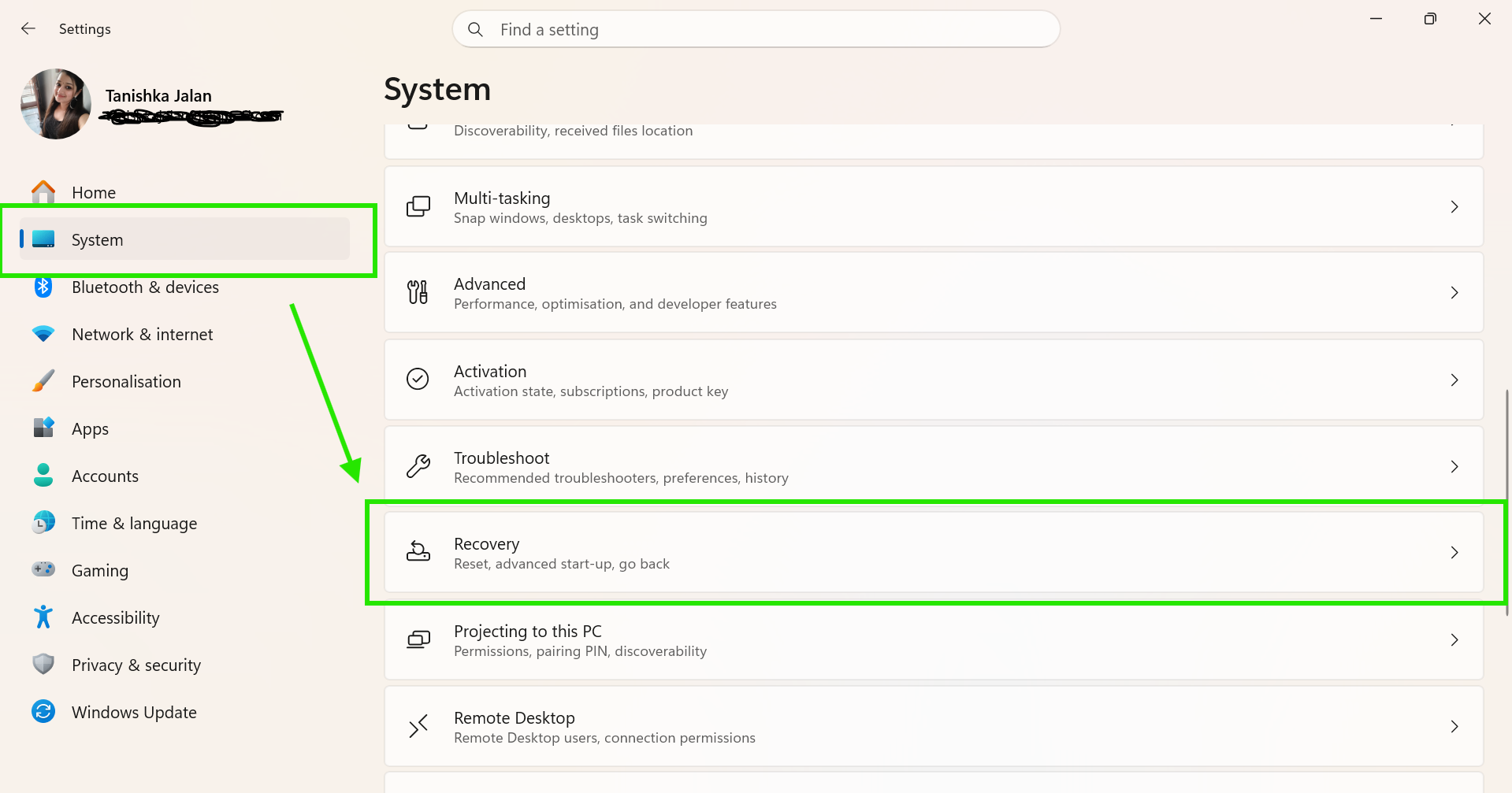
Task: Open Network & internet section
Action: point(142,334)
